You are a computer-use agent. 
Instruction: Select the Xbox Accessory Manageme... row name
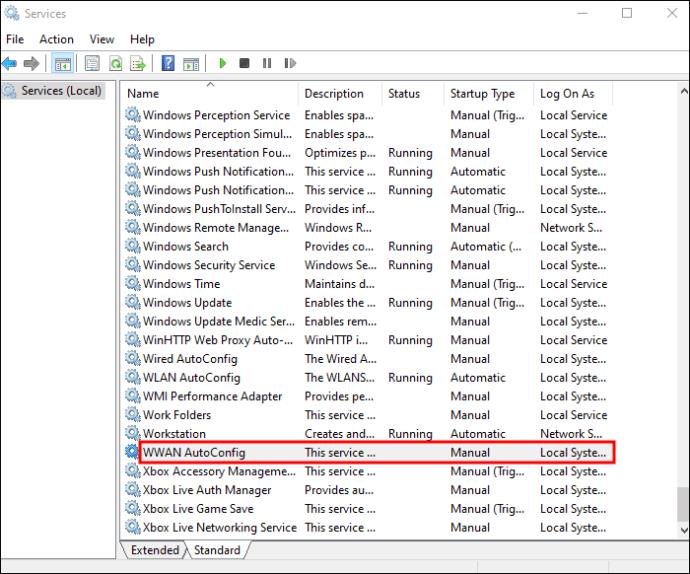(x=219, y=471)
